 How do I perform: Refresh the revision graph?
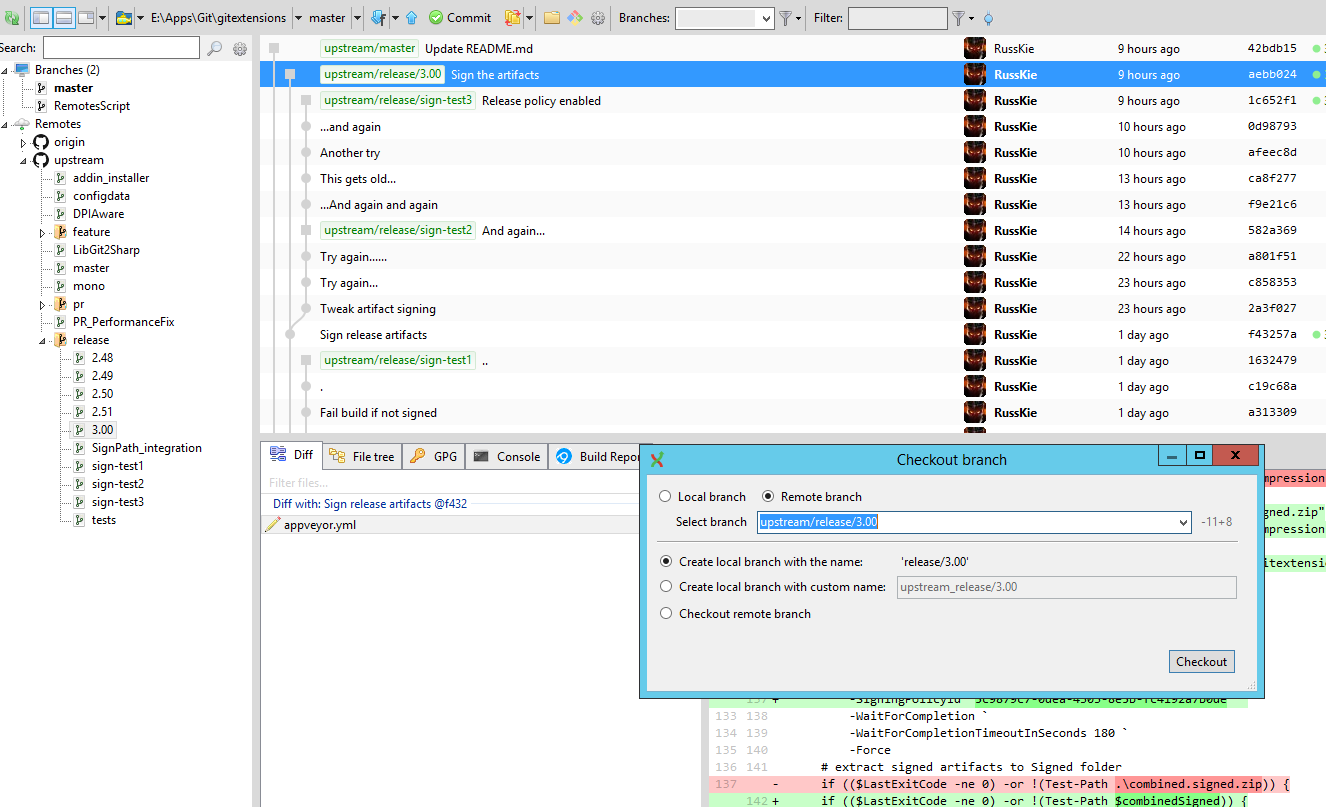coord(12,17)
